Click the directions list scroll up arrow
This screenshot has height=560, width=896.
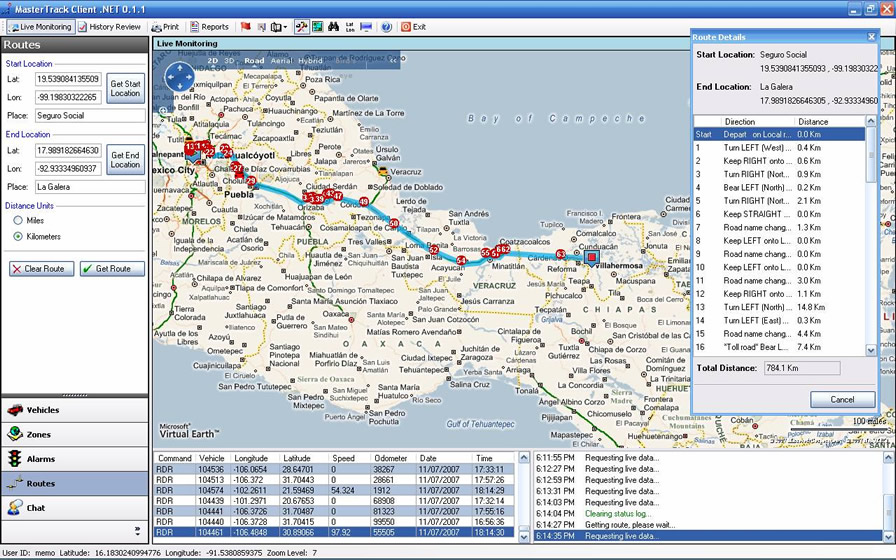(871, 121)
